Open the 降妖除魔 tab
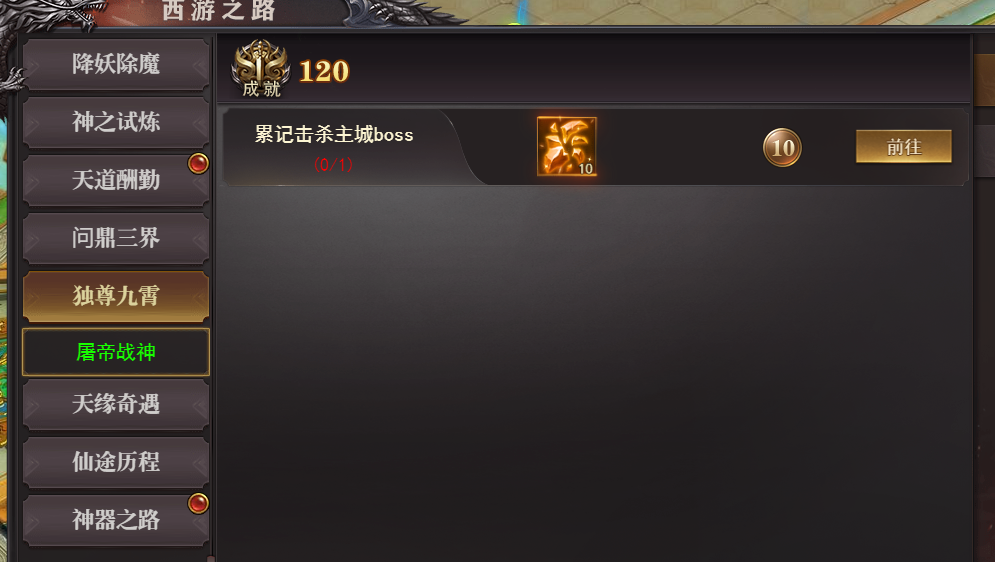The width and height of the screenshot is (995, 562). click(116, 64)
